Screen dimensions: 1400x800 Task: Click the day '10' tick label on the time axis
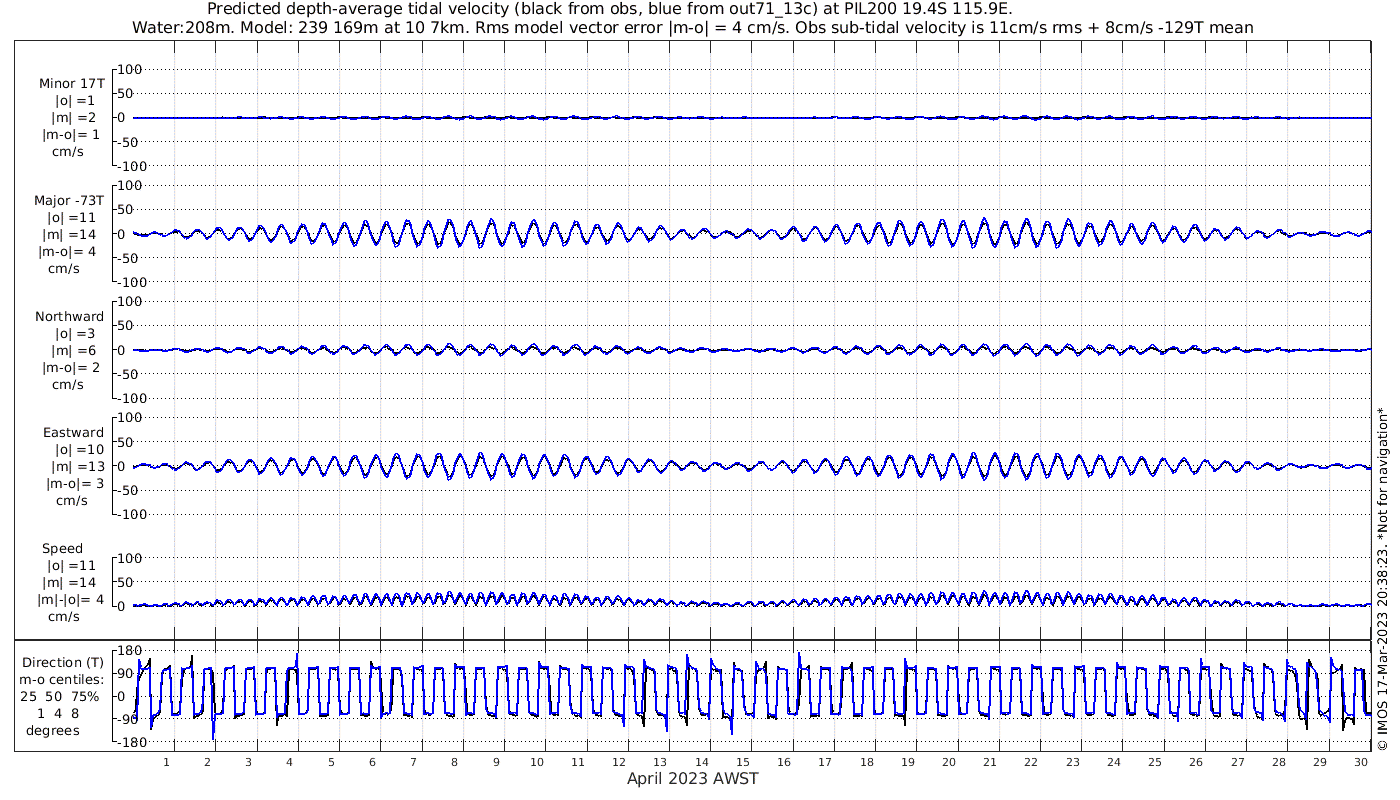click(537, 762)
